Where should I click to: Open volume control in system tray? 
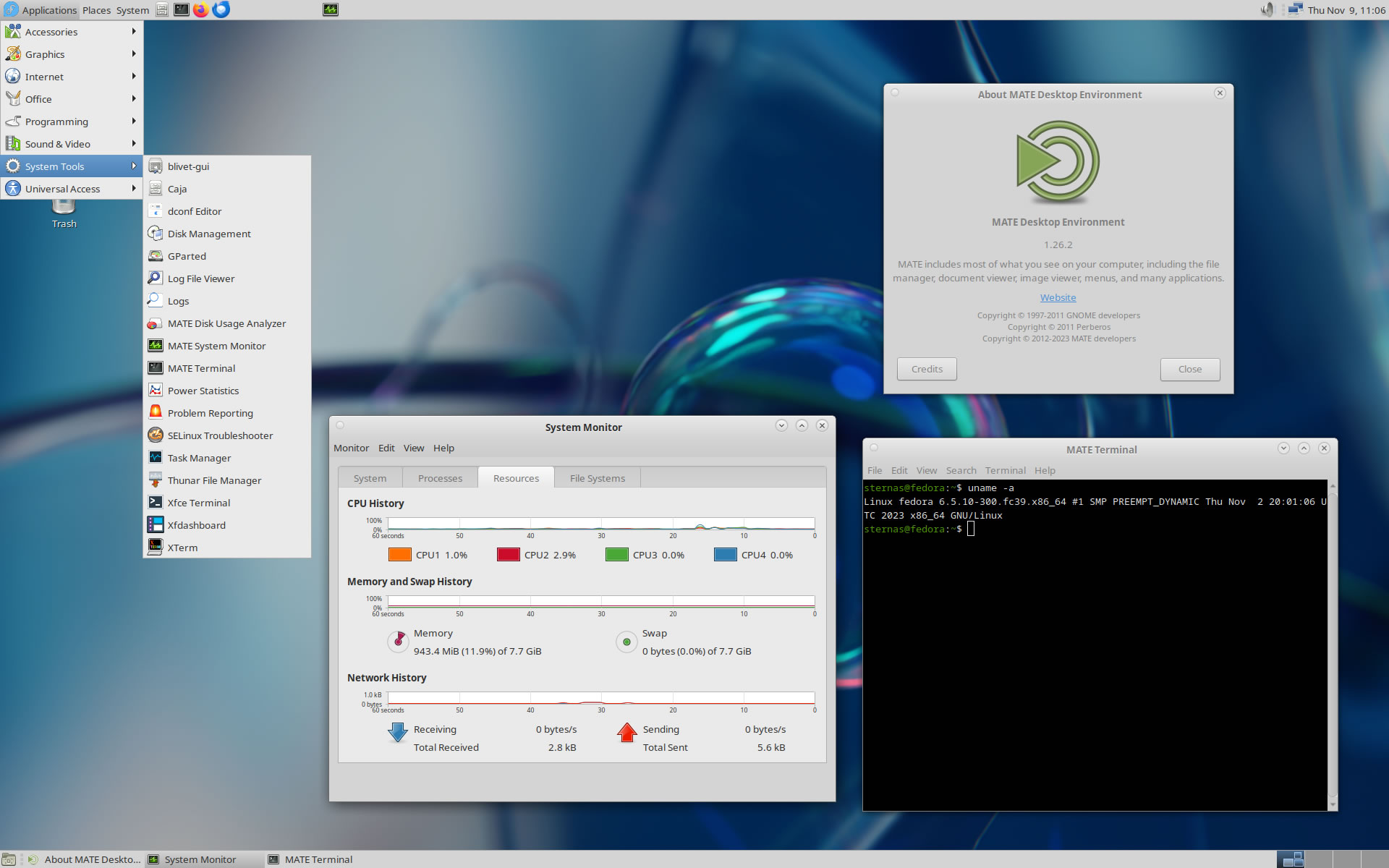[x=1267, y=9]
